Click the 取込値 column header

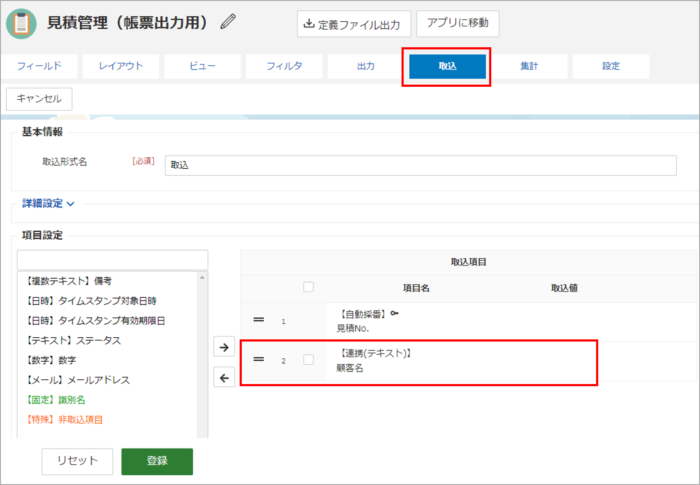click(x=564, y=288)
